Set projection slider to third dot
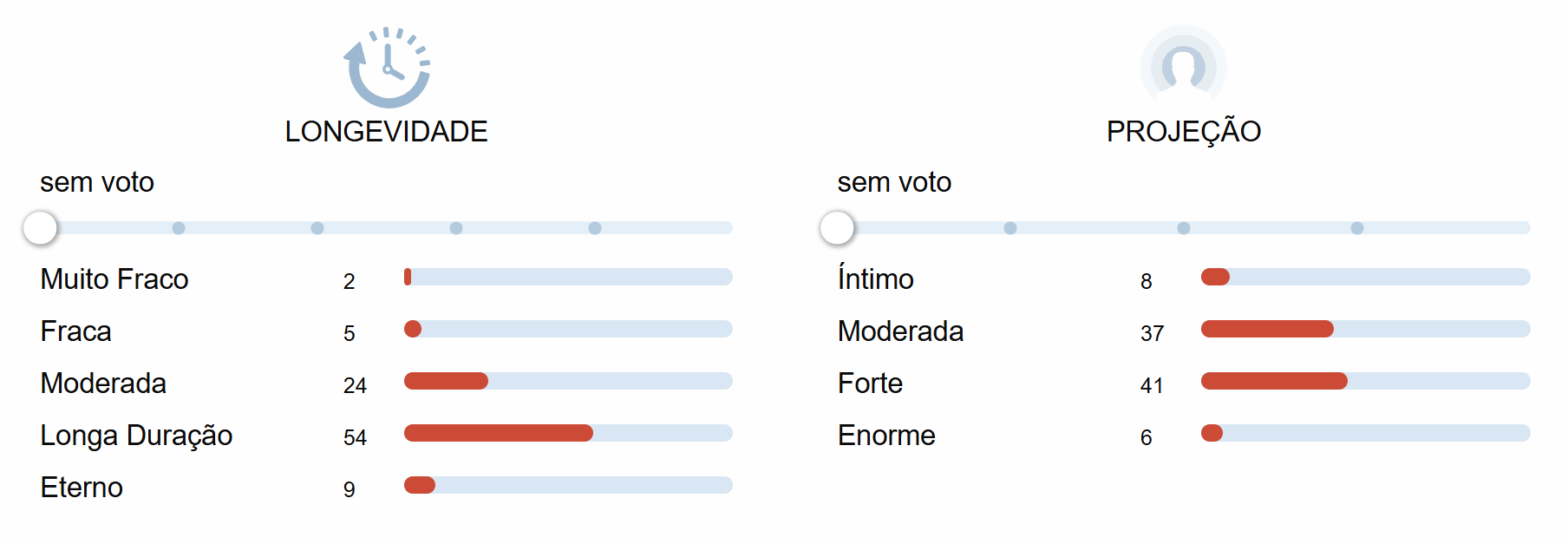The width and height of the screenshot is (1568, 544). coord(1357,228)
